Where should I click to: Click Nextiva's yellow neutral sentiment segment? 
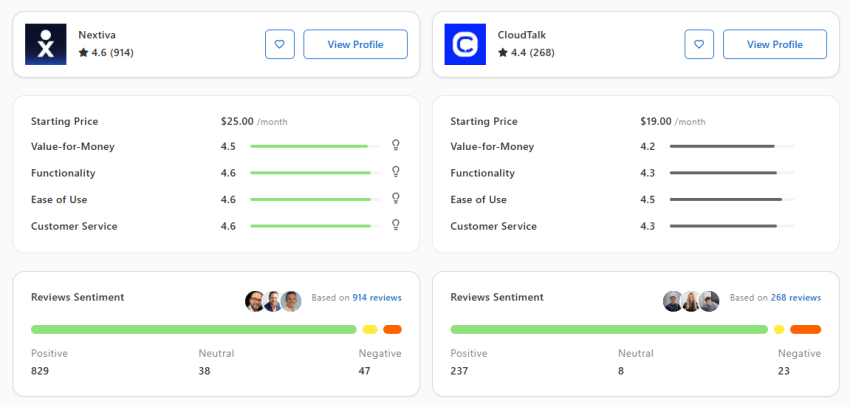point(370,330)
